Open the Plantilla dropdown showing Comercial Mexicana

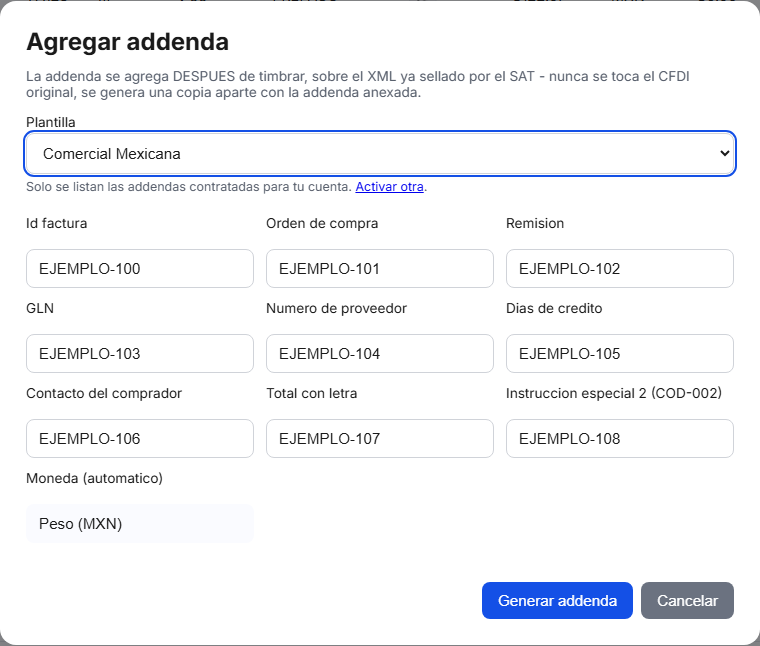(380, 154)
